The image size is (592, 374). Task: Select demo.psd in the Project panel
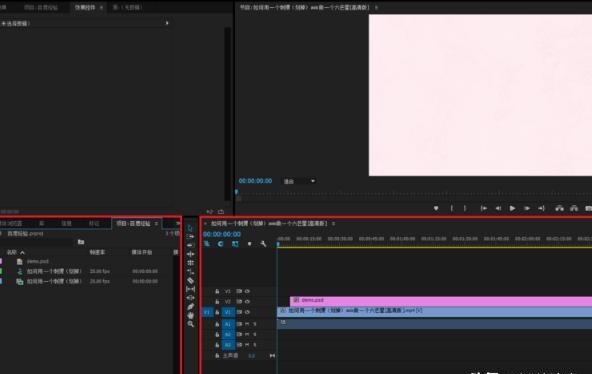pyautogui.click(x=38, y=261)
